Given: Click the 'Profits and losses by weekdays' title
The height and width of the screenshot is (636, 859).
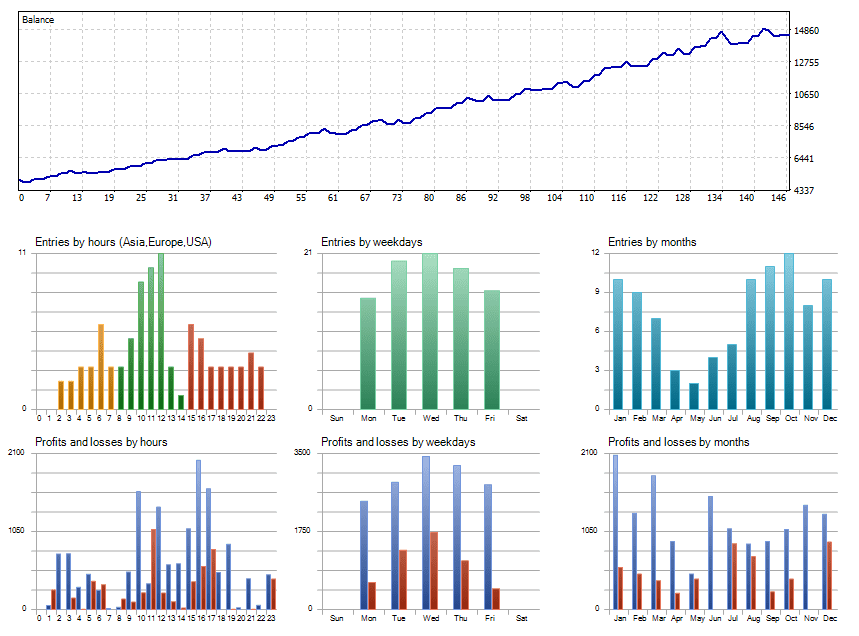Looking at the screenshot, I should [398, 442].
